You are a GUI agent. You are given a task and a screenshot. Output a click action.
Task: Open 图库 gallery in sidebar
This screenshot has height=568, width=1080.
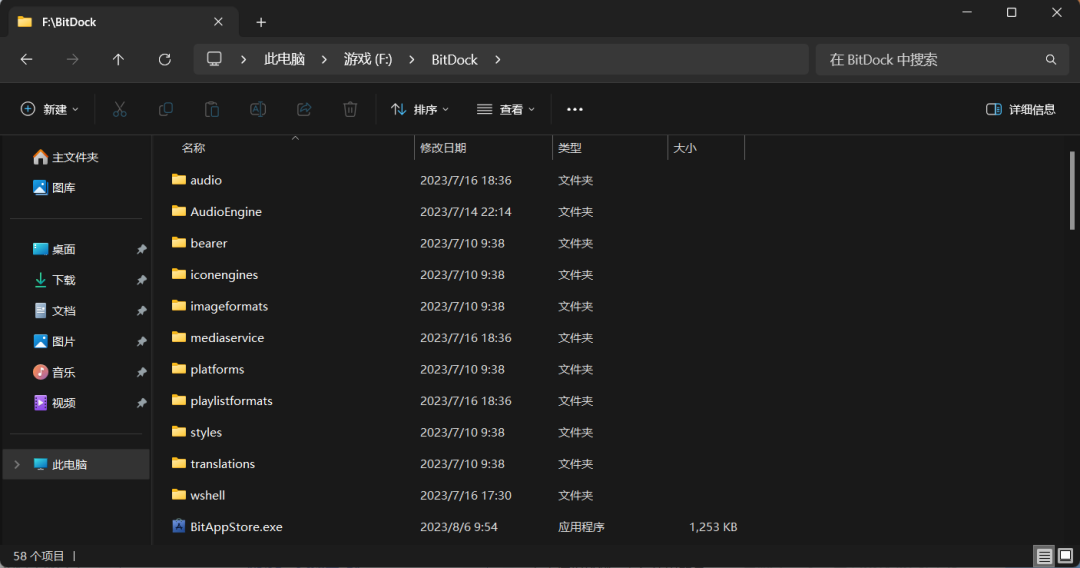pyautogui.click(x=54, y=187)
